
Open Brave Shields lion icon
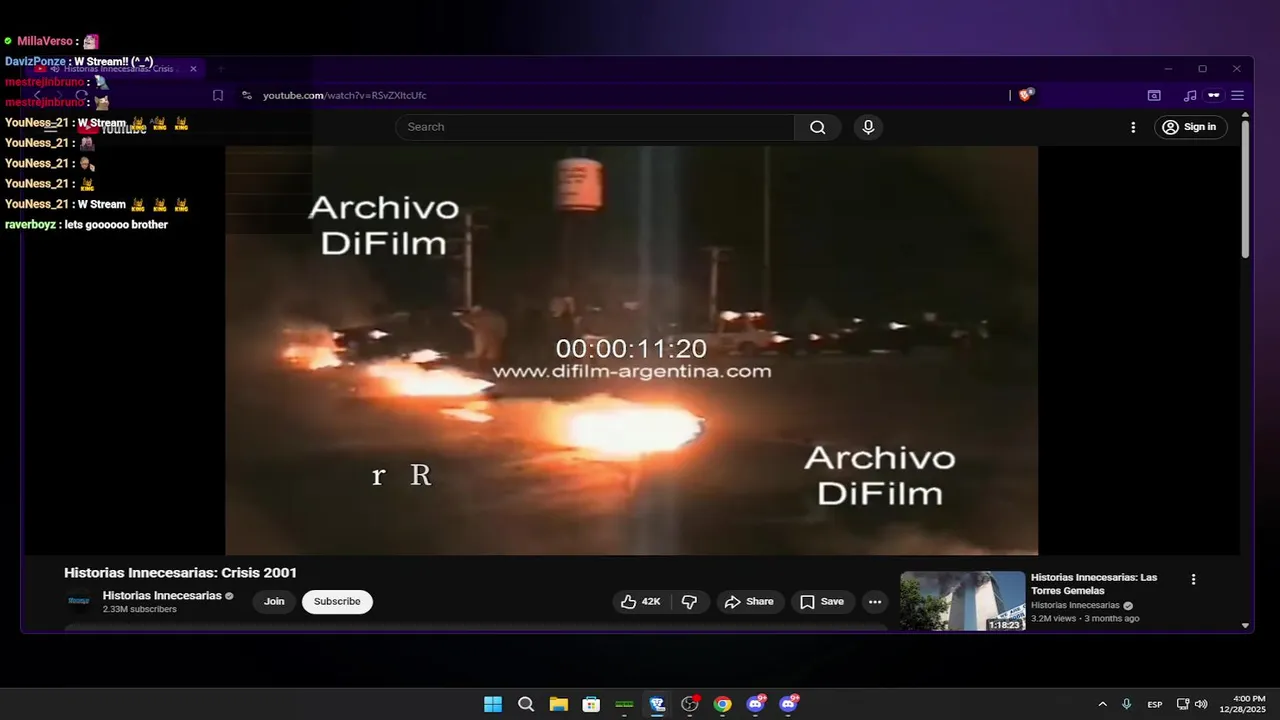pyautogui.click(x=1026, y=95)
